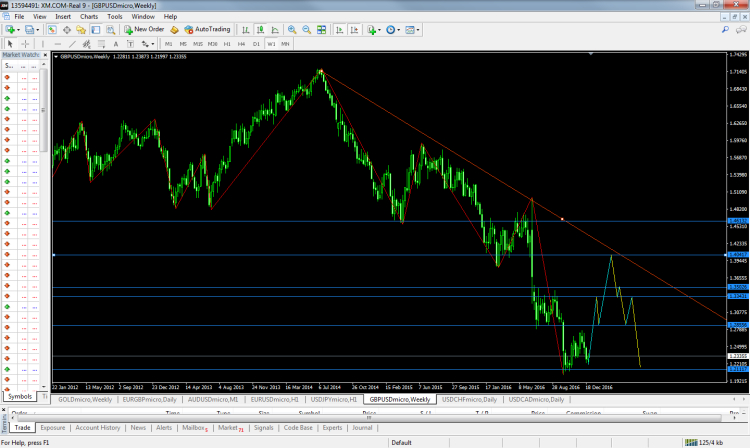Expand the Arrows objects dropdown
Screen dimensions: 750x448
(x=153, y=44)
